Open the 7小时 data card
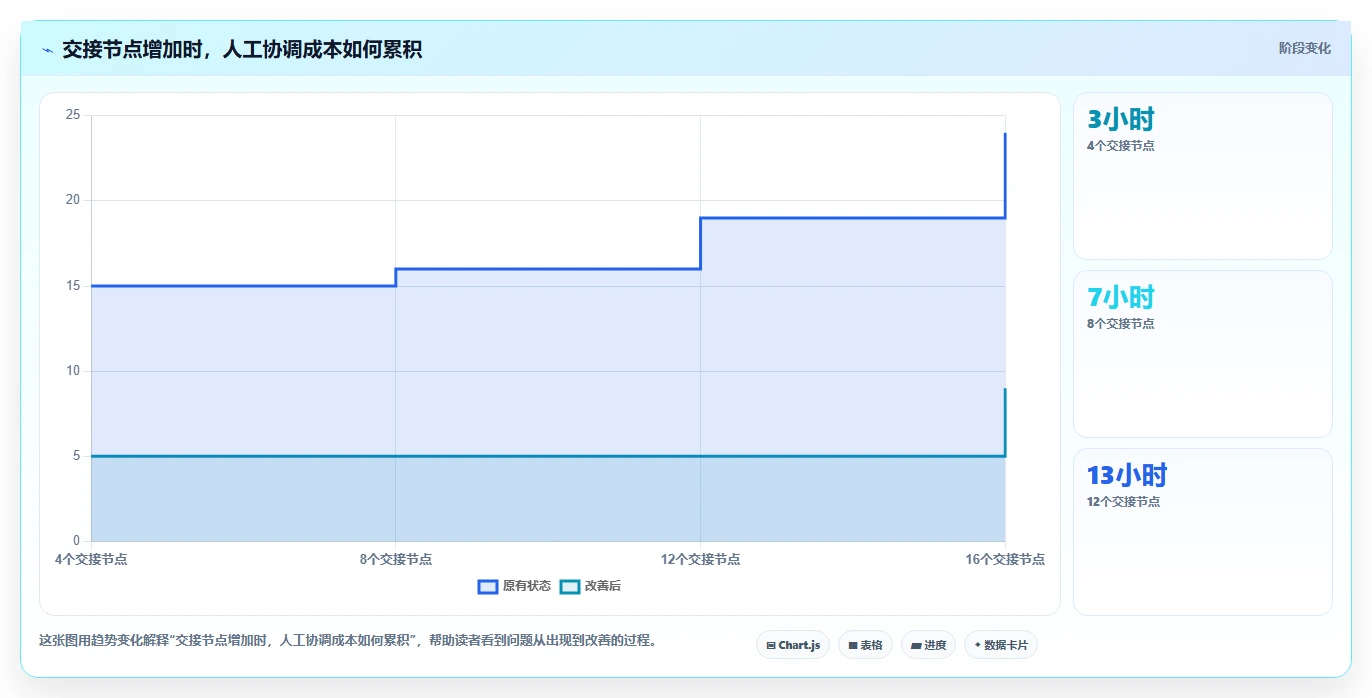This screenshot has width=1372, height=698. tap(1202, 354)
